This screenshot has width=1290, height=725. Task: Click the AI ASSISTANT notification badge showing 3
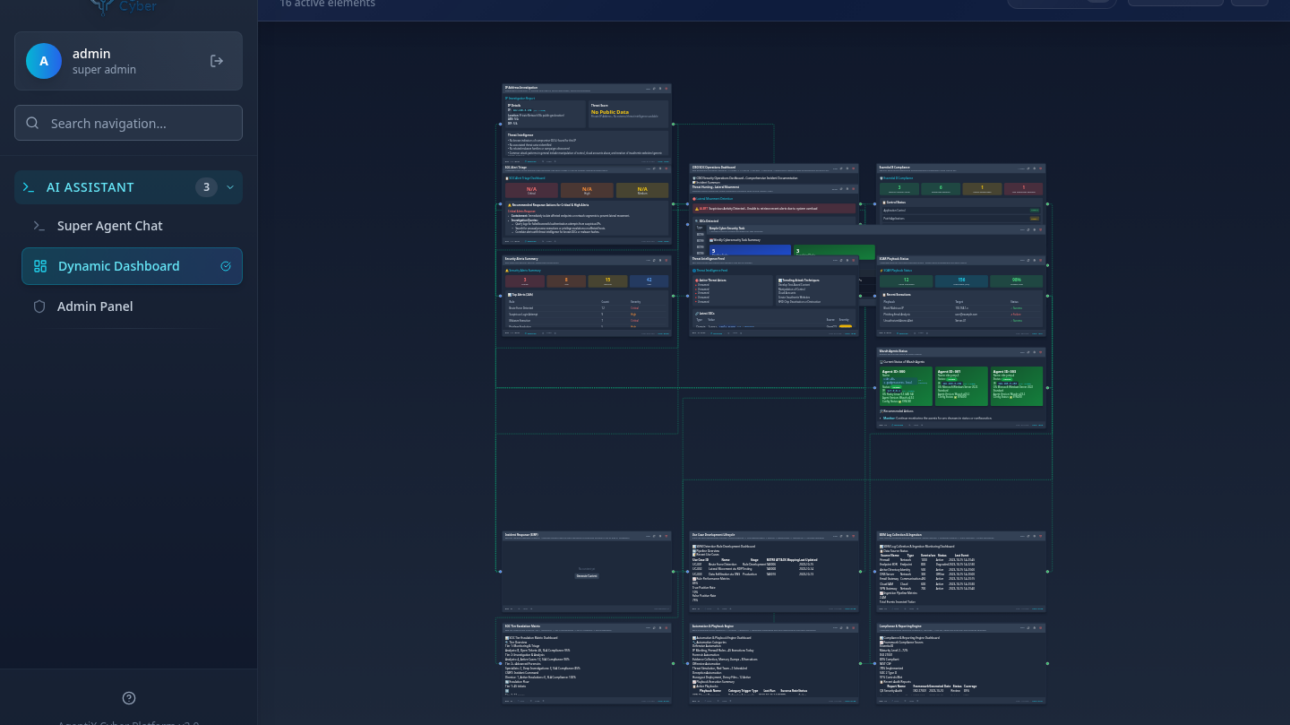click(205, 187)
